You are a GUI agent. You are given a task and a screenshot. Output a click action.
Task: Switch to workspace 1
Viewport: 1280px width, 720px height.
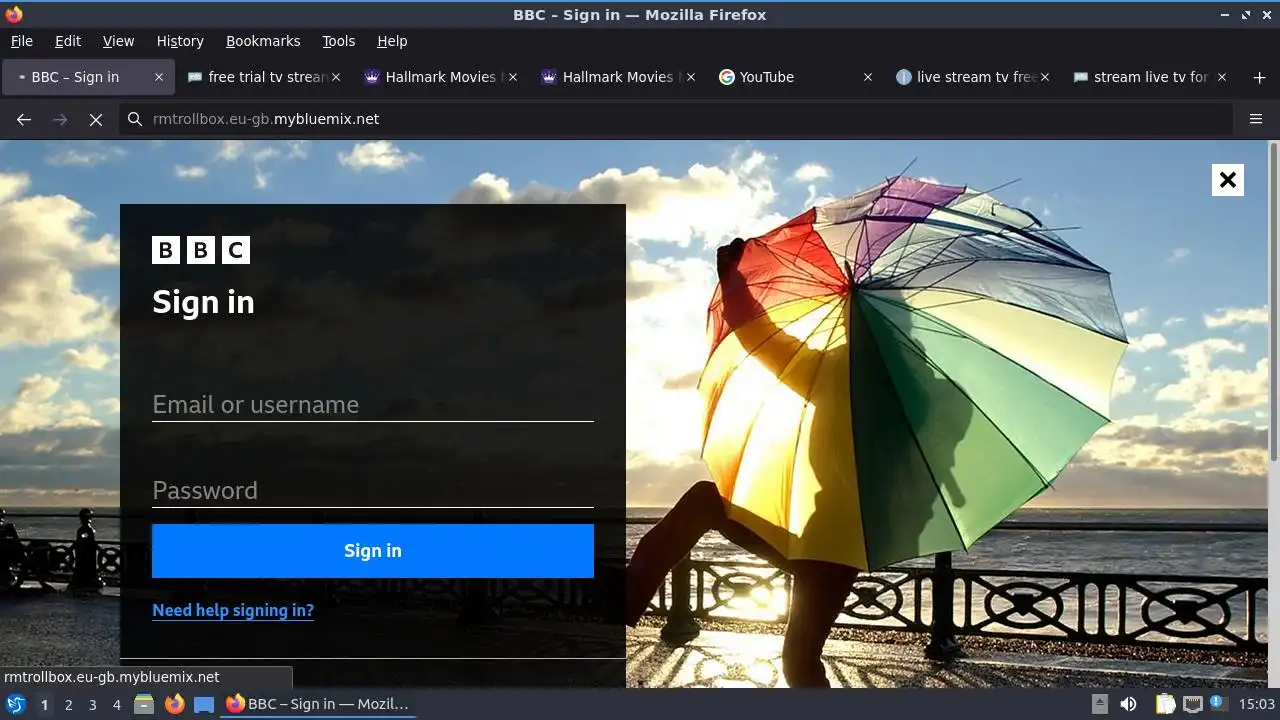(x=44, y=704)
